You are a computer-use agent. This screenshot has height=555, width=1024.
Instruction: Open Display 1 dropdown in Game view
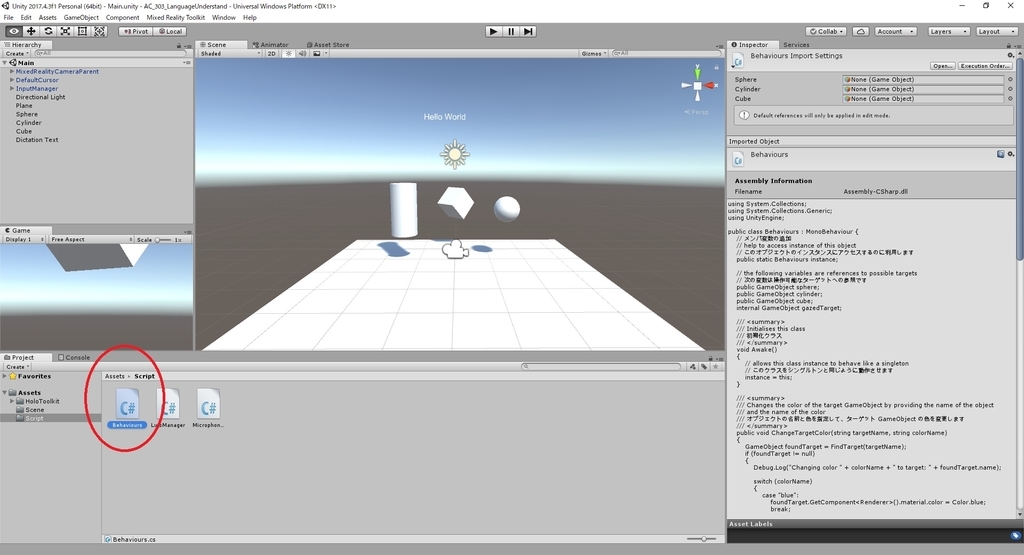point(24,240)
